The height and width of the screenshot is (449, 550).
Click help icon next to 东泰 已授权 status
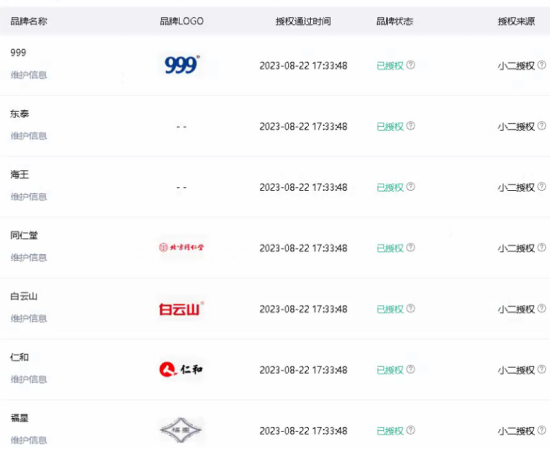coord(411,126)
